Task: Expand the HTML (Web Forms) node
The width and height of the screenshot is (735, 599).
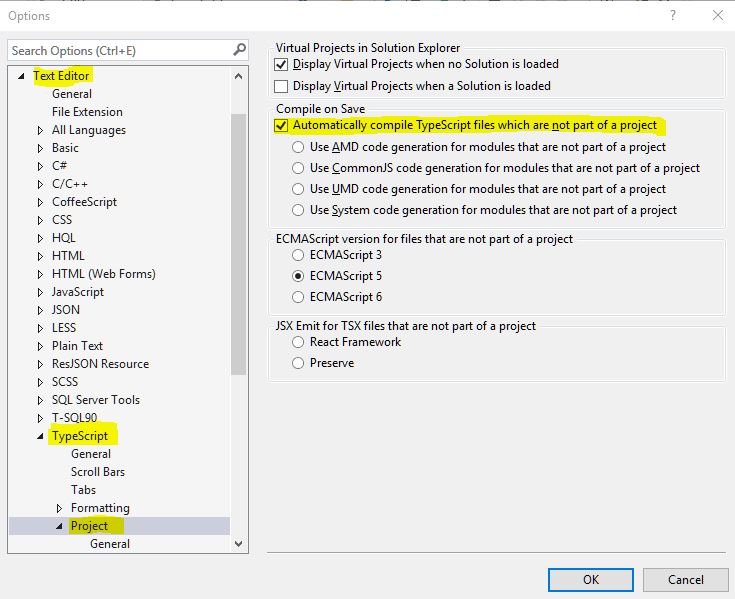Action: pos(40,274)
